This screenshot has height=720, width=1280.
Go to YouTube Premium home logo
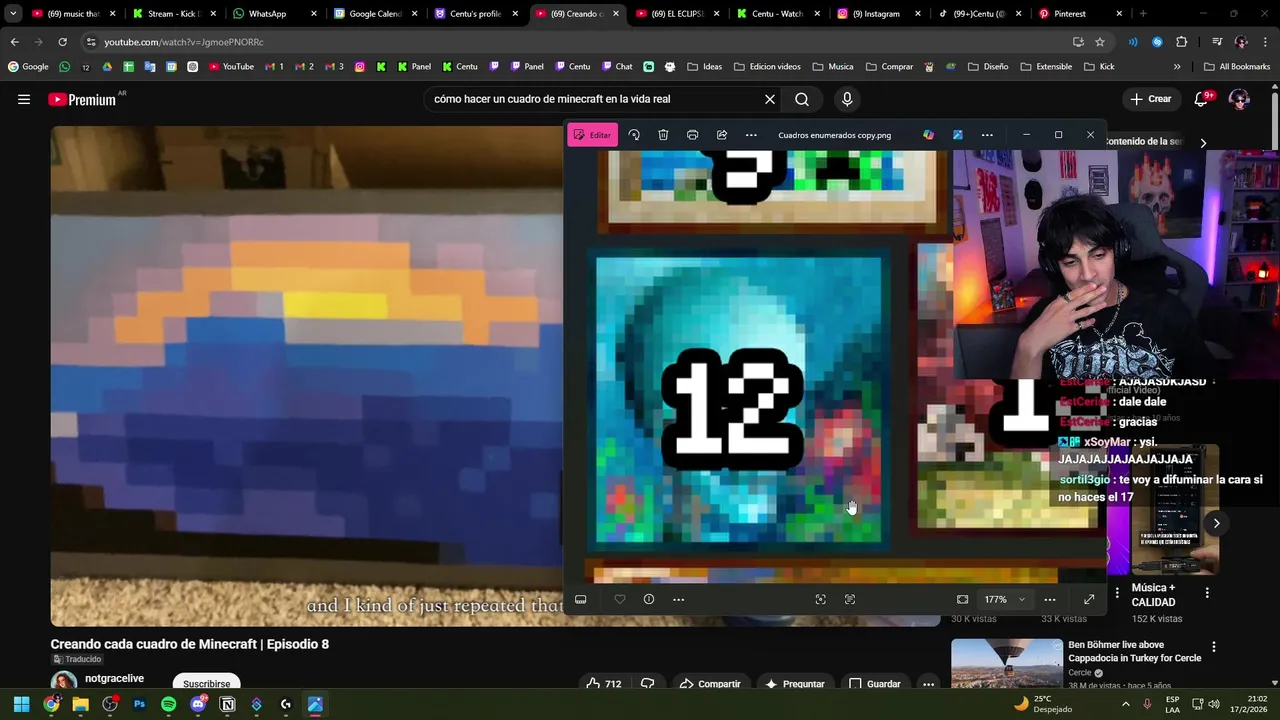point(82,99)
